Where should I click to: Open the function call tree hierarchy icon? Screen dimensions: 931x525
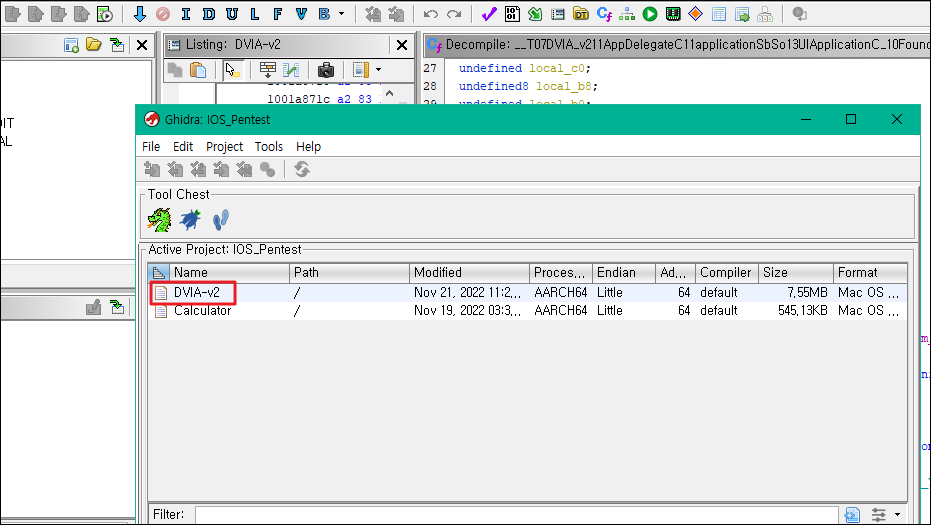tap(627, 14)
